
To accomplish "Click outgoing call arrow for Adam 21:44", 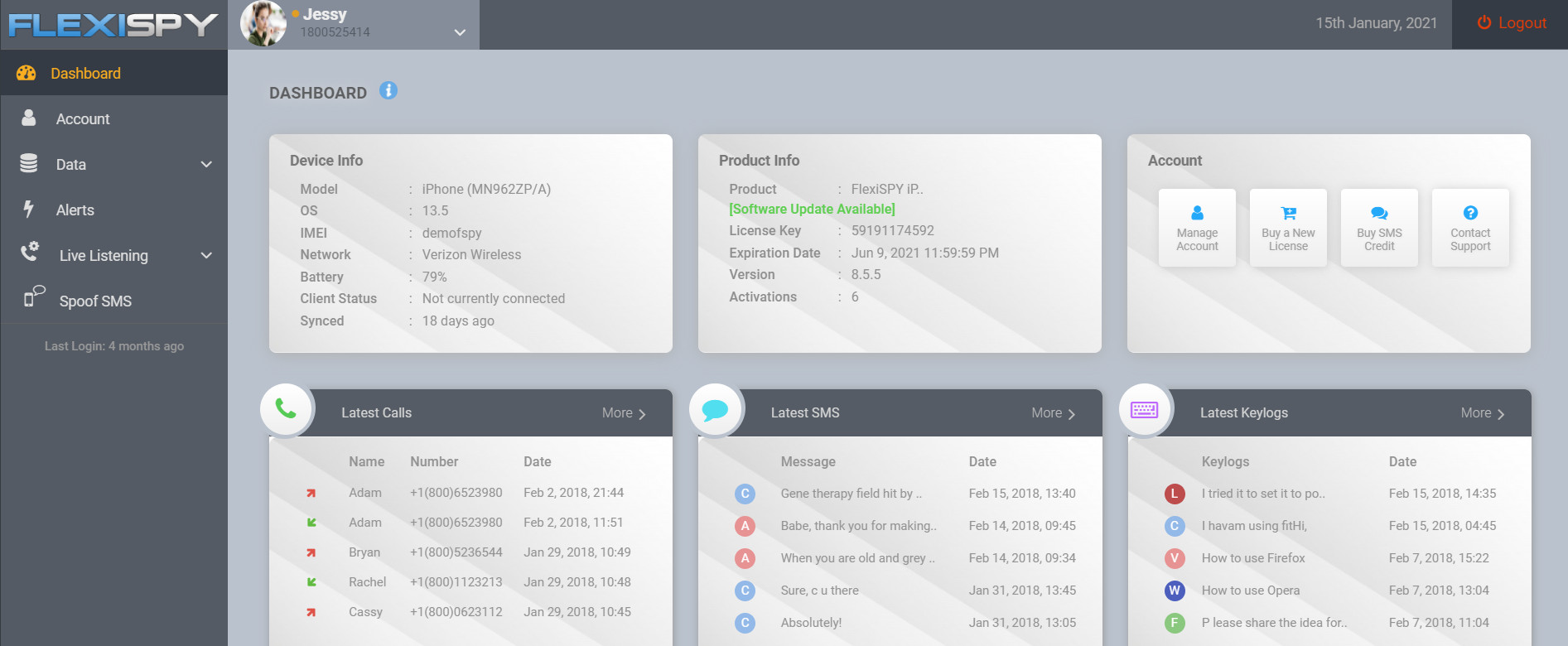I will [x=311, y=493].
